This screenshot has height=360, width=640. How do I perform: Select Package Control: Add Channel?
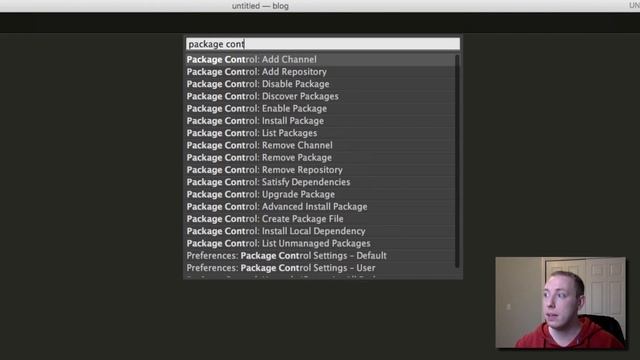tap(320, 60)
